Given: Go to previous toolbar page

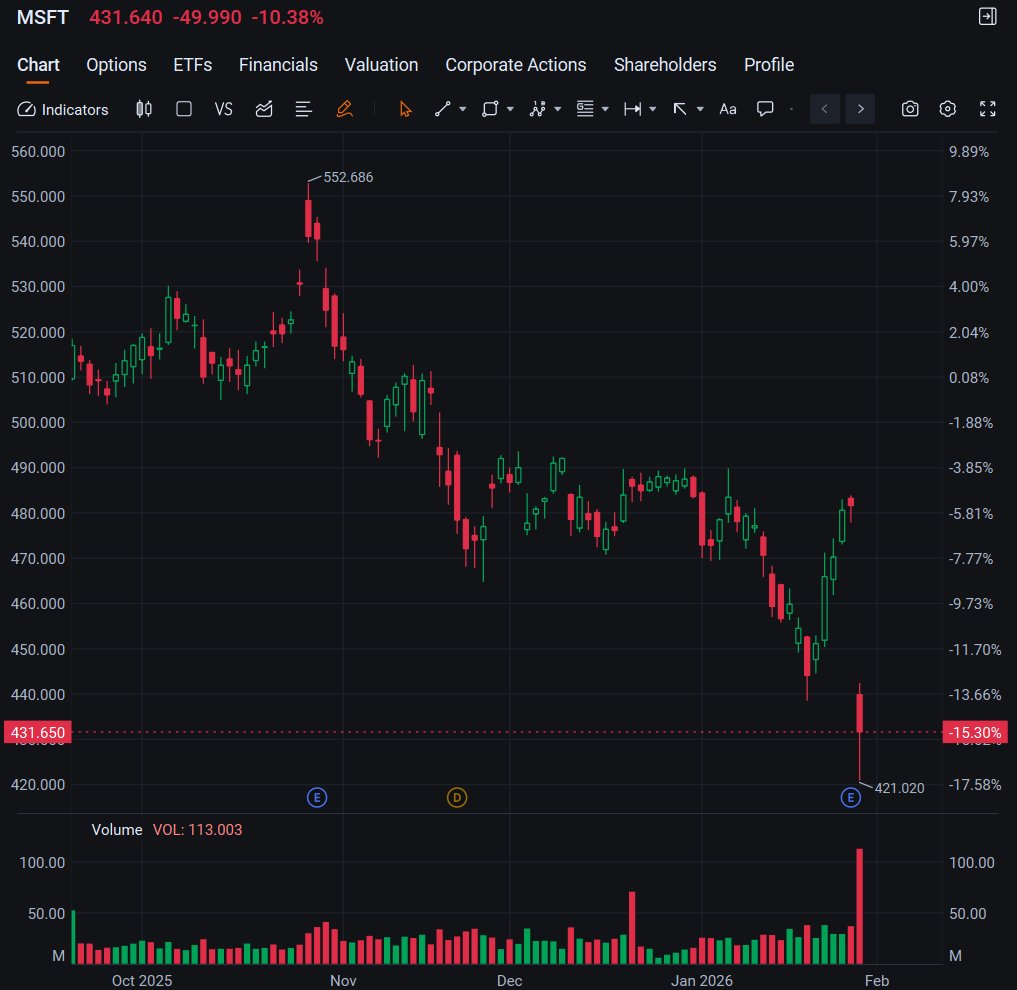Looking at the screenshot, I should [x=825, y=109].
